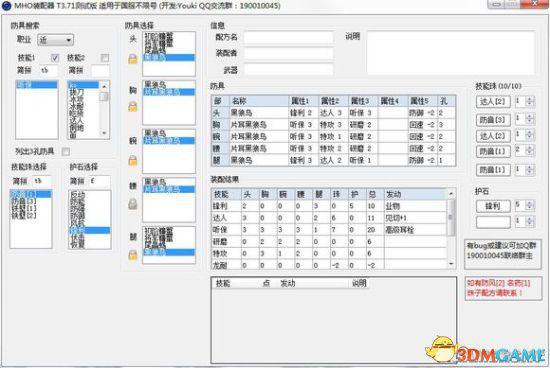
Task: Enable the 技能1 checkbox
Action: [55, 58]
